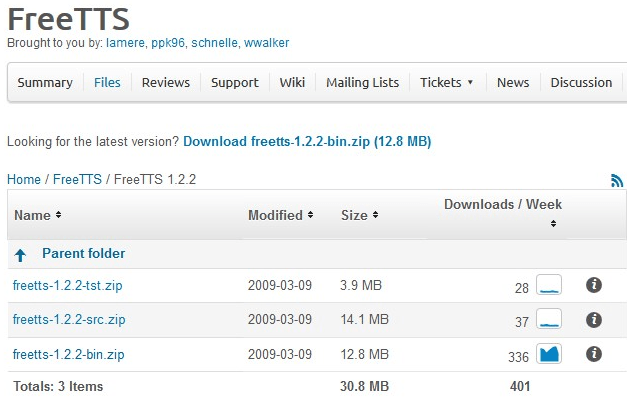
Task: Sort the file list by Name
Action: pyautogui.click(x=37, y=215)
